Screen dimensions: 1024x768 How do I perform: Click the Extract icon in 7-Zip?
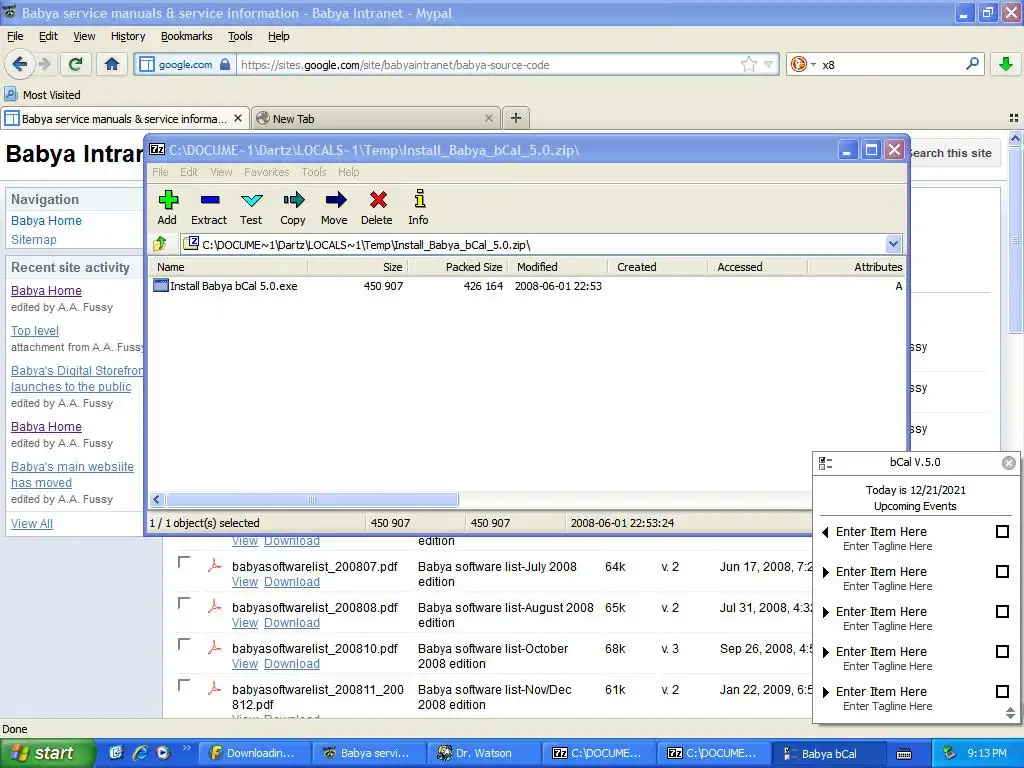209,208
